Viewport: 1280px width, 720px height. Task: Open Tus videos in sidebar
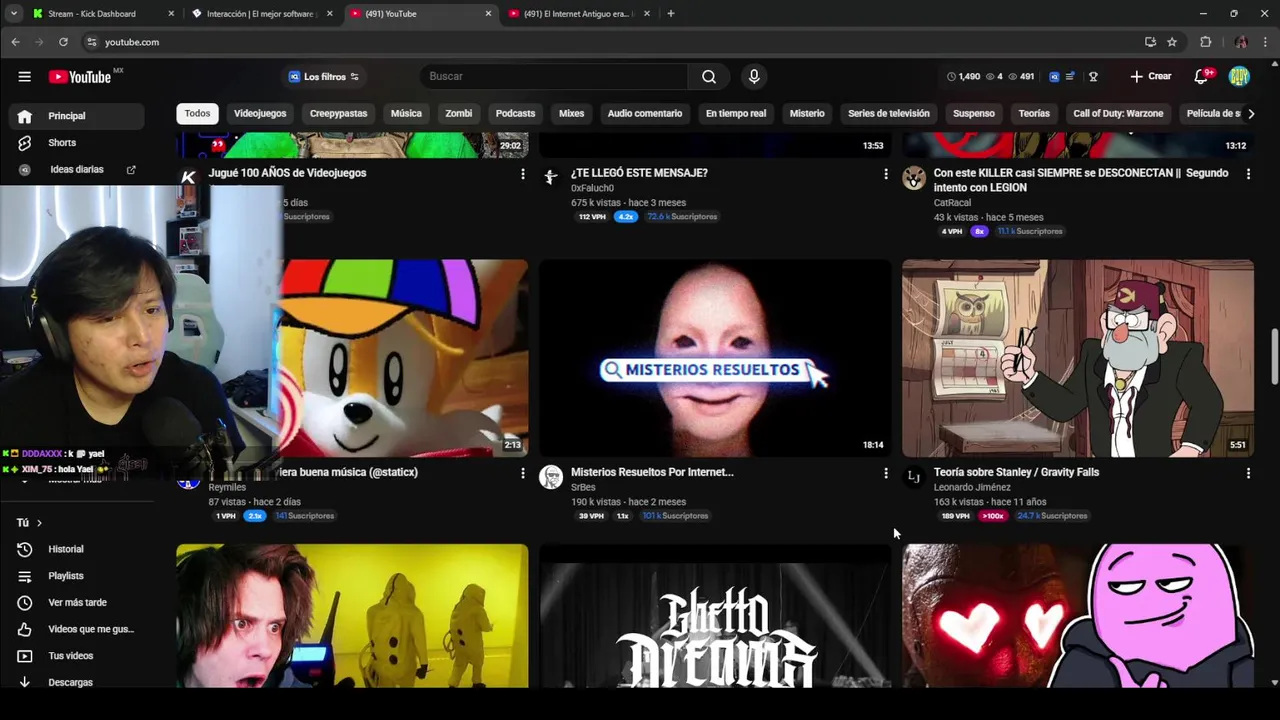click(70, 656)
